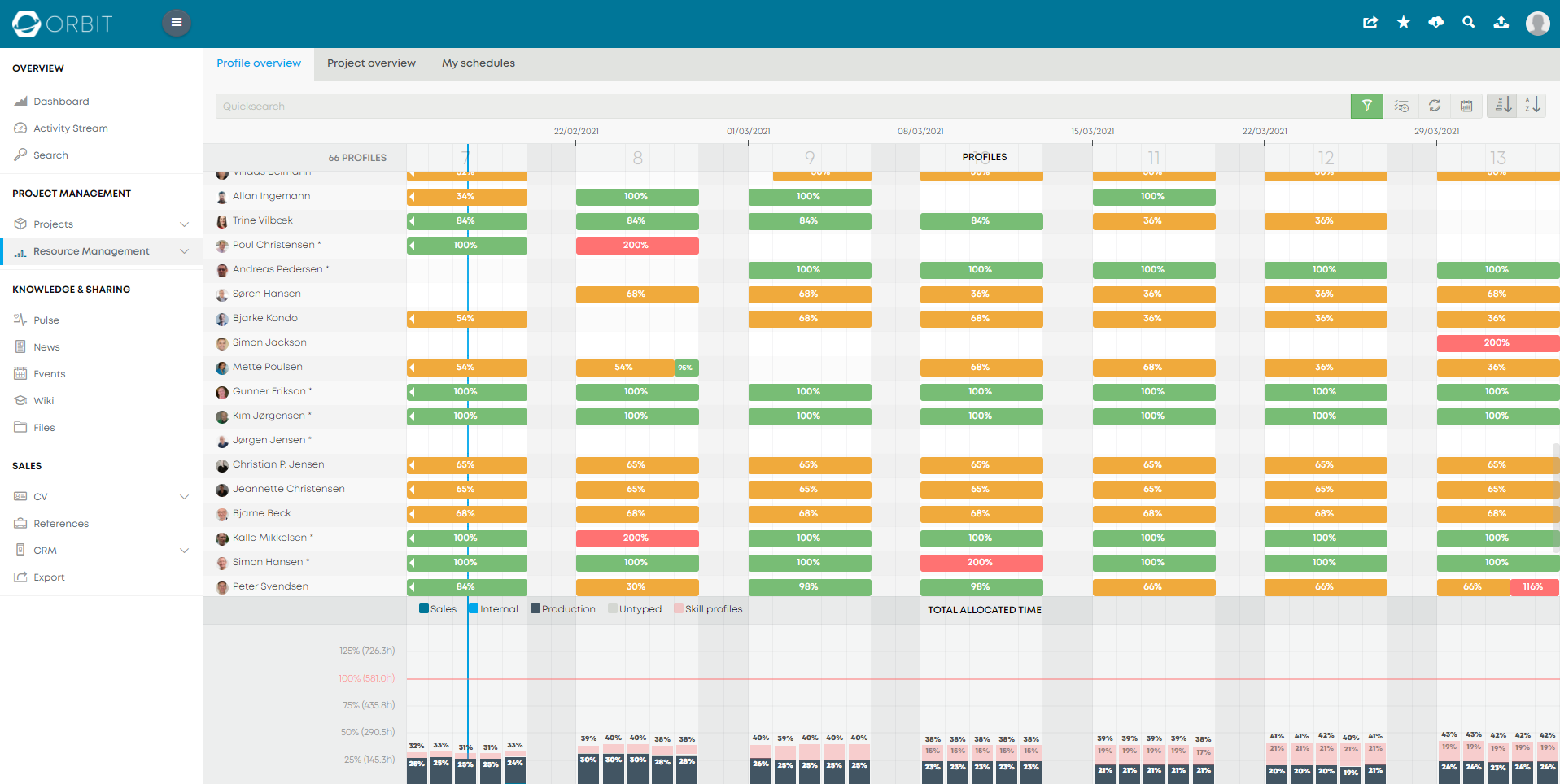1560x784 pixels.
Task: Open the calendar view icon
Action: pos(1466,106)
